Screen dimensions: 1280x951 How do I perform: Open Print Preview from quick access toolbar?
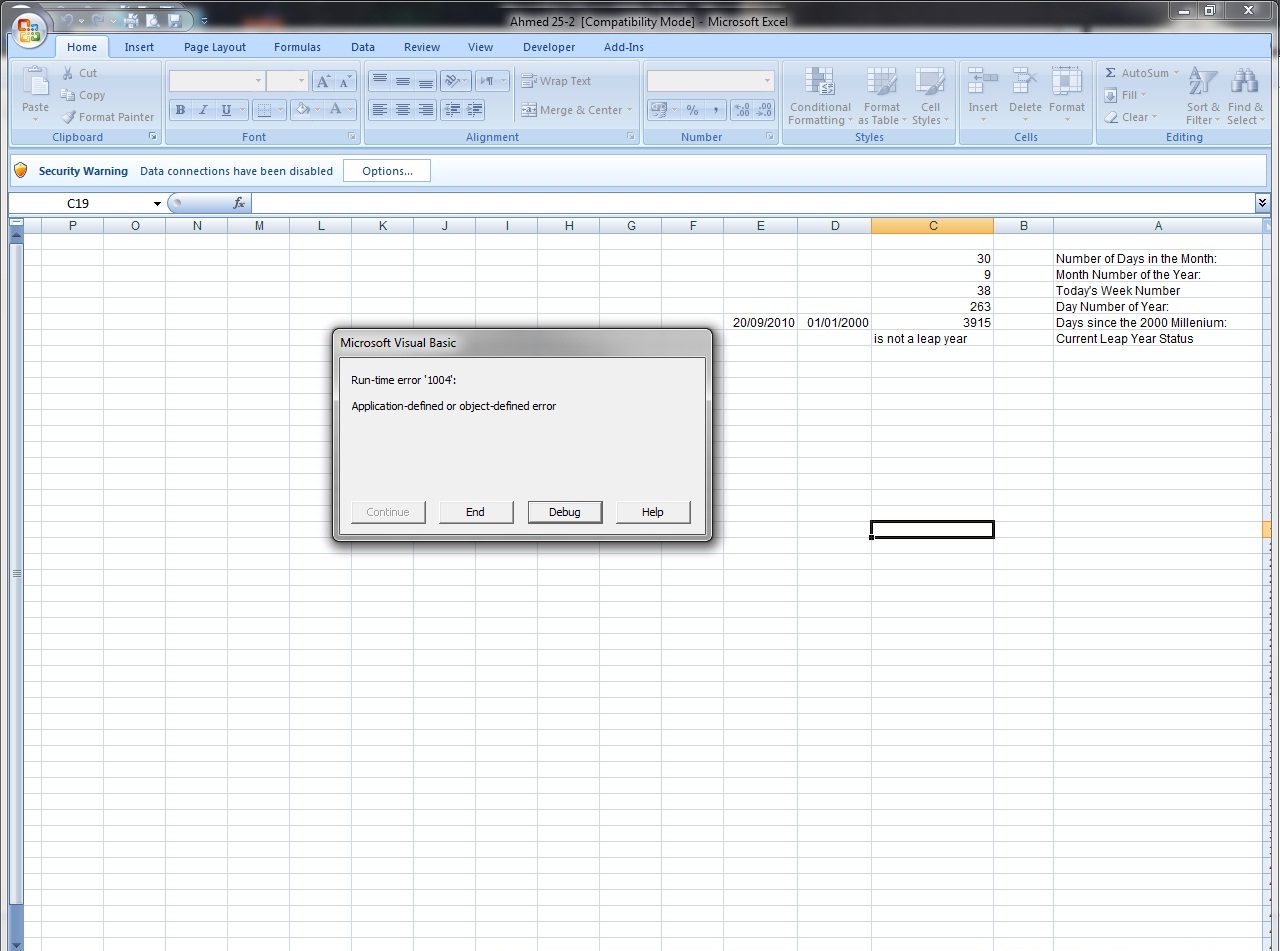[x=153, y=20]
